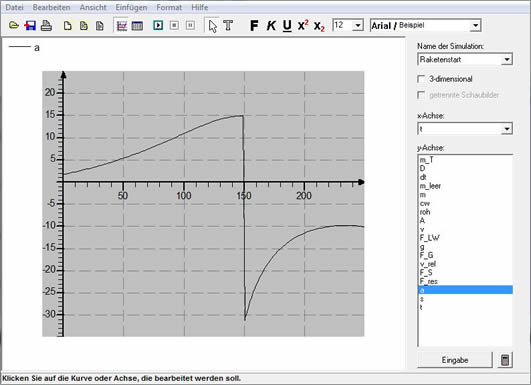
Task: Click the legend entry a above the graph
Action: tap(24, 47)
